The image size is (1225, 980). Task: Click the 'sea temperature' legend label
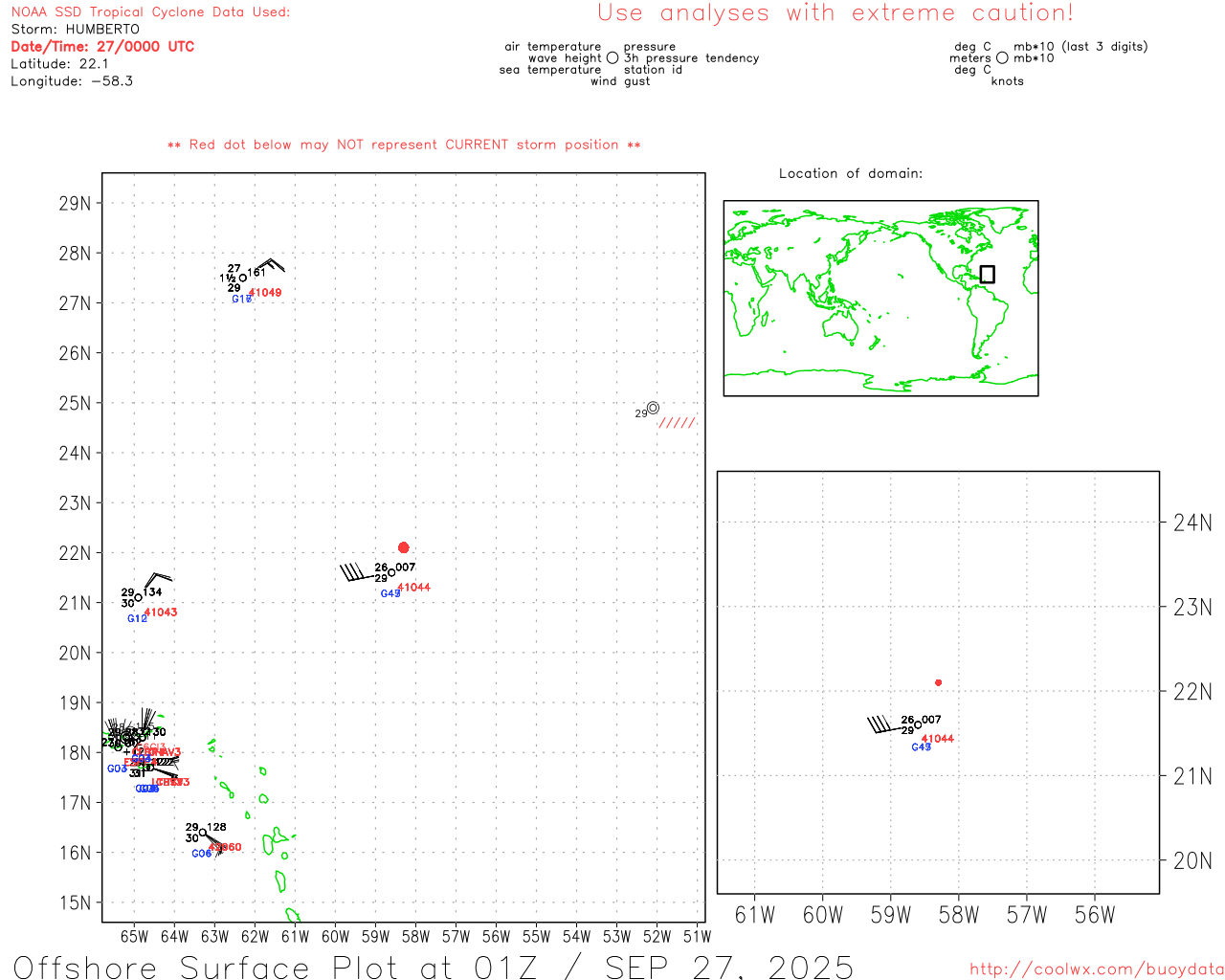pyautogui.click(x=550, y=70)
